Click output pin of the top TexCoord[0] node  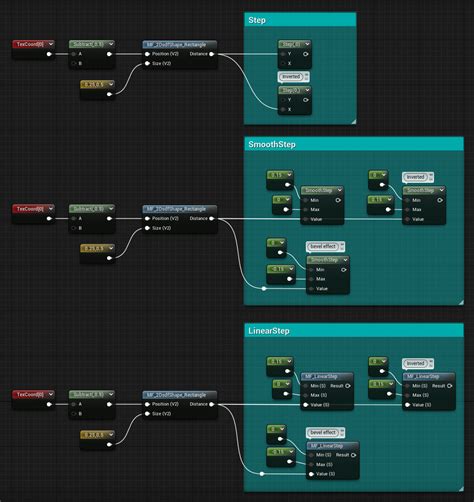(x=49, y=54)
